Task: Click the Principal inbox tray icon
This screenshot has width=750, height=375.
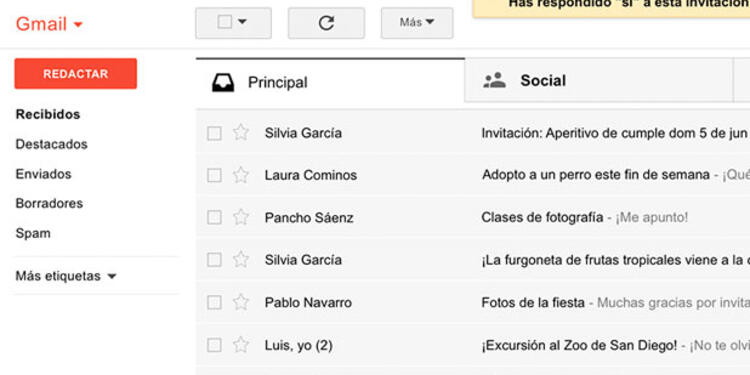Action: 223,83
